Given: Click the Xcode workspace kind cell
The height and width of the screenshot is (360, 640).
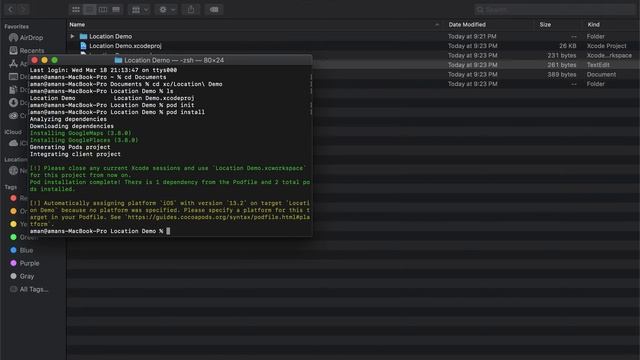Looking at the screenshot, I should click(x=609, y=56).
